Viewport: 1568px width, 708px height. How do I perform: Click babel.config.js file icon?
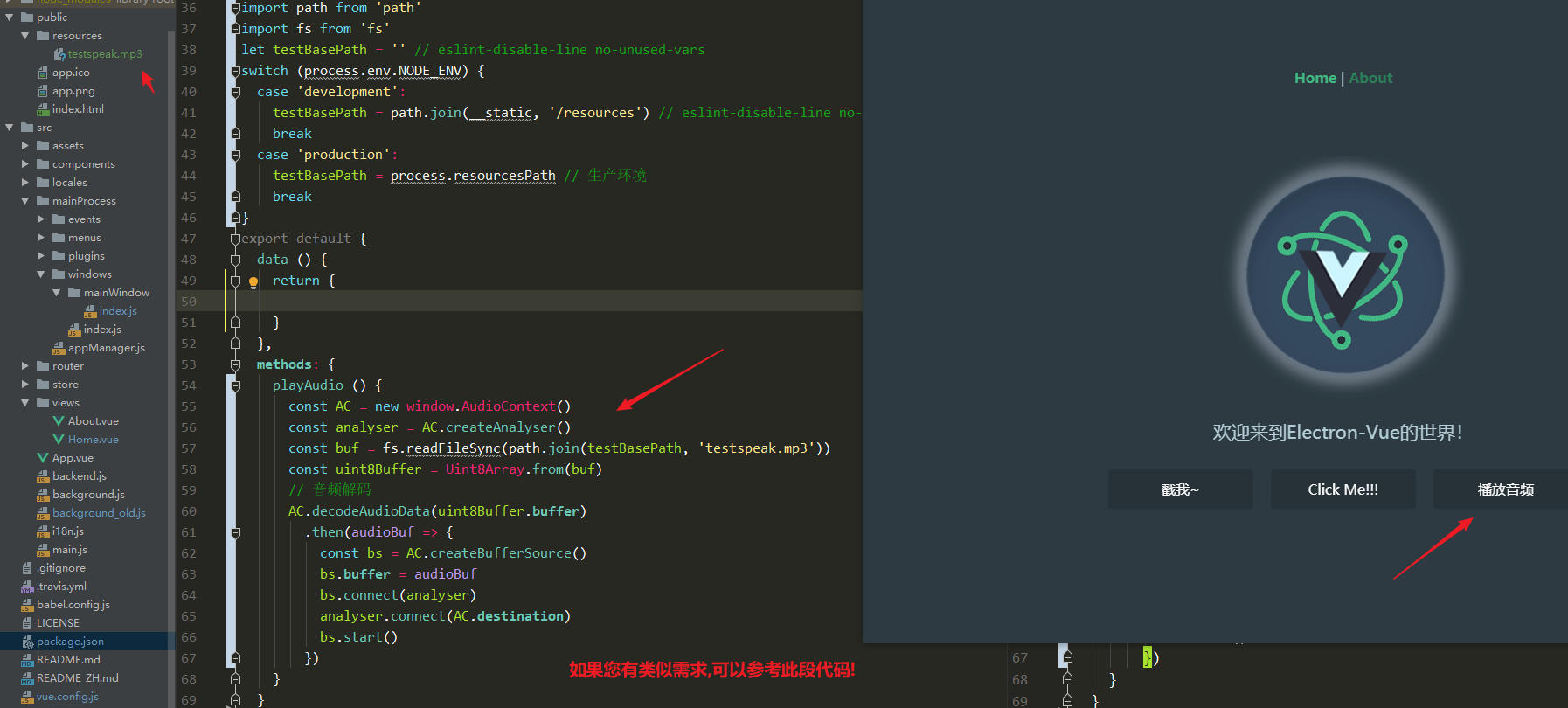(27, 605)
